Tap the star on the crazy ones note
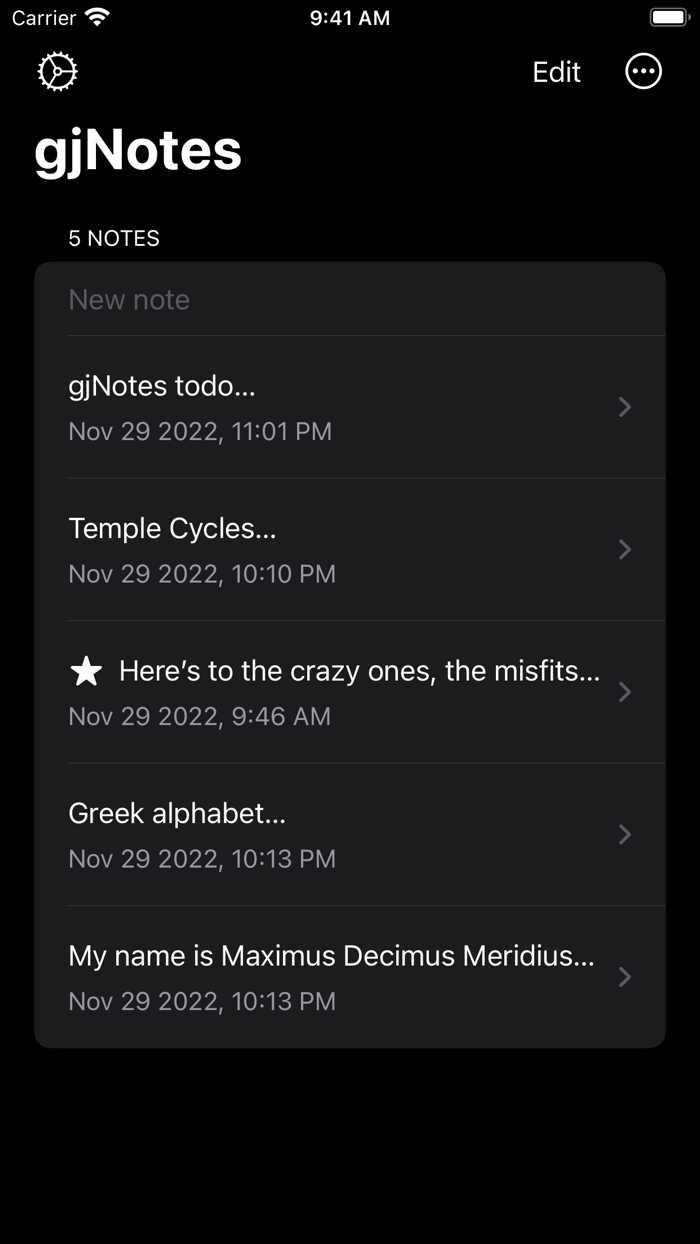 86,671
